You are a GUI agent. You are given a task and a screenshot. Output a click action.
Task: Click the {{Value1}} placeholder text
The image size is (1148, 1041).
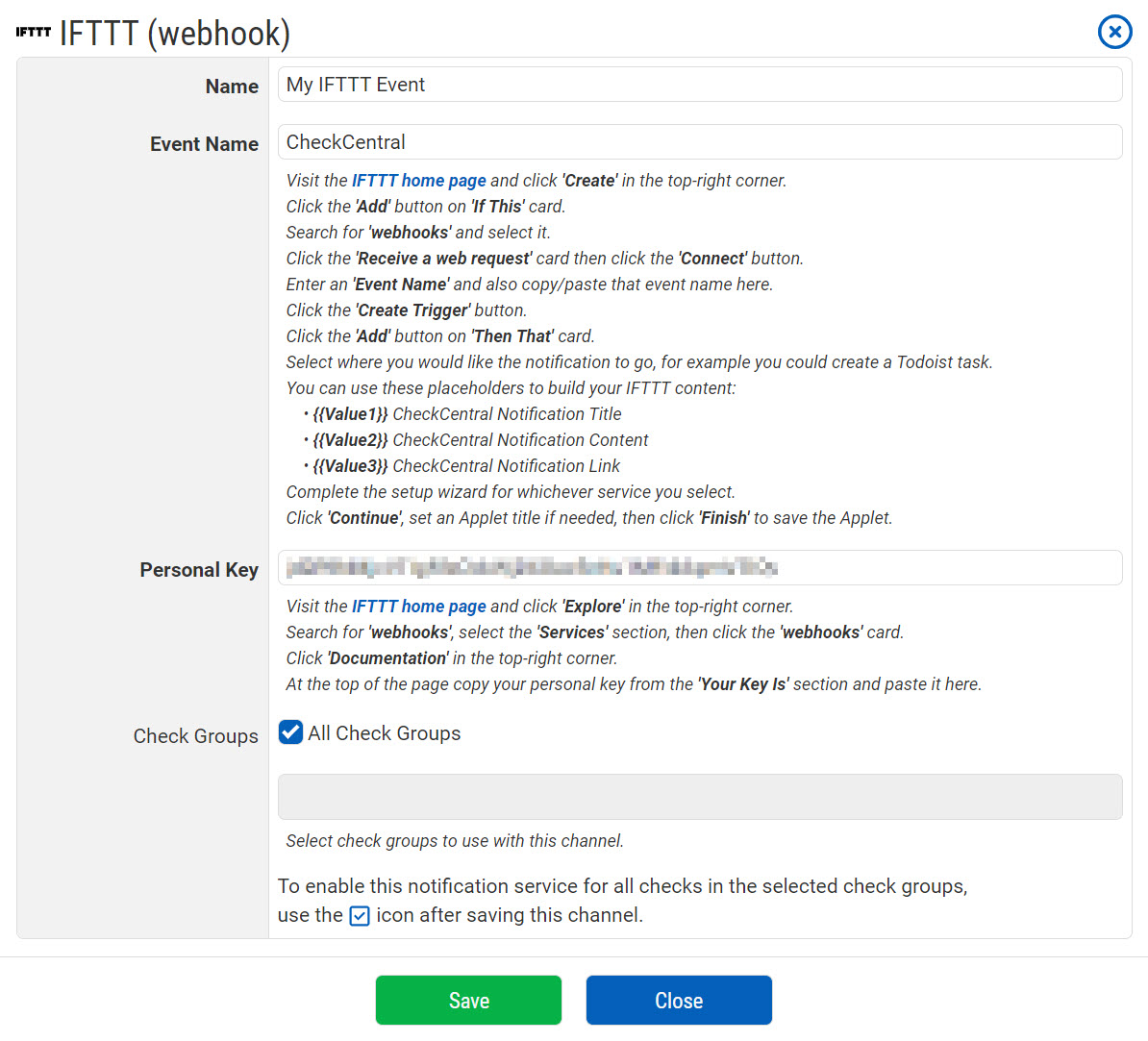(350, 414)
